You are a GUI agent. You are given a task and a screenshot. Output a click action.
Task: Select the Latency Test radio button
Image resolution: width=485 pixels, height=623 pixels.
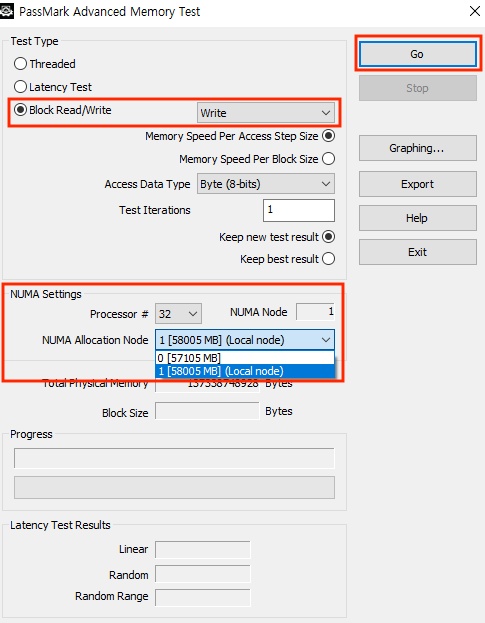point(20,87)
